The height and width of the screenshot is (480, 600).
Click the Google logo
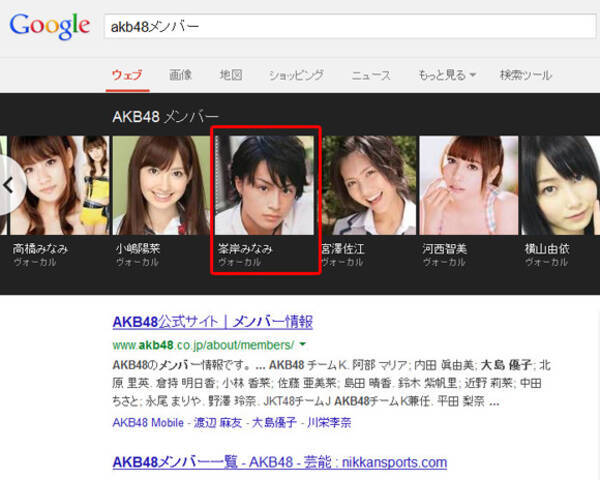coord(50,27)
